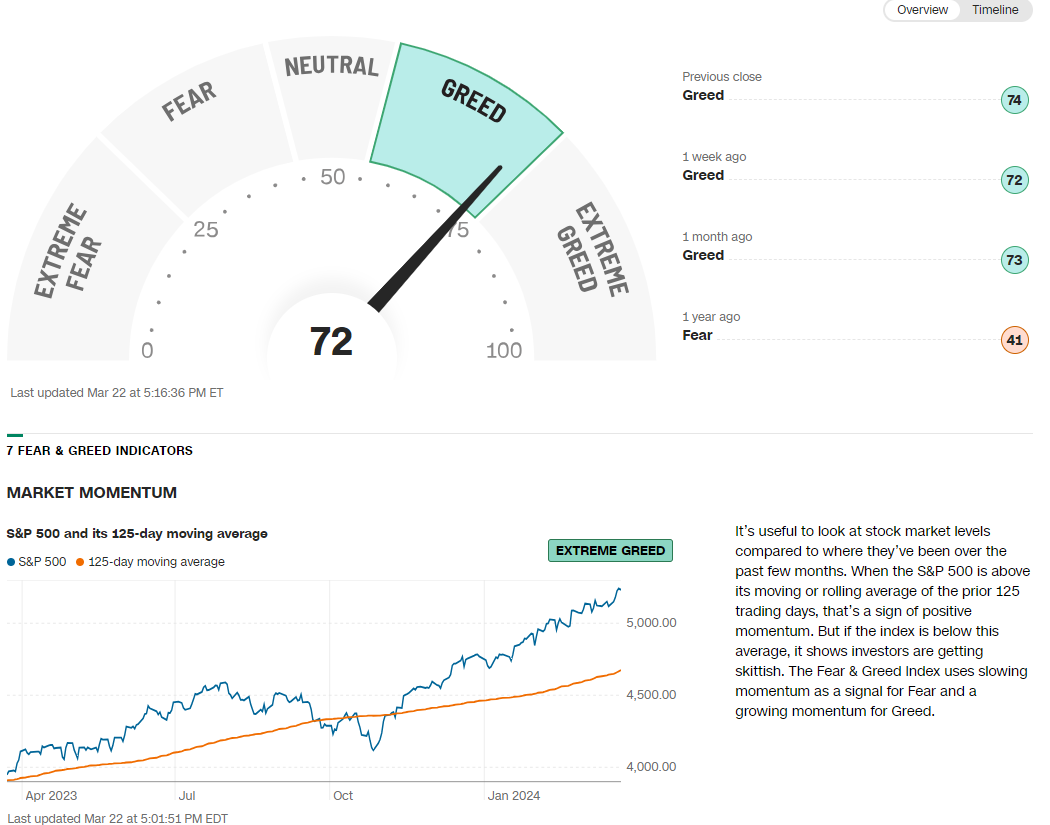Viewport: 1050px width, 825px height.
Task: Switch to the Timeline tab
Action: pyautogui.click(x=994, y=10)
